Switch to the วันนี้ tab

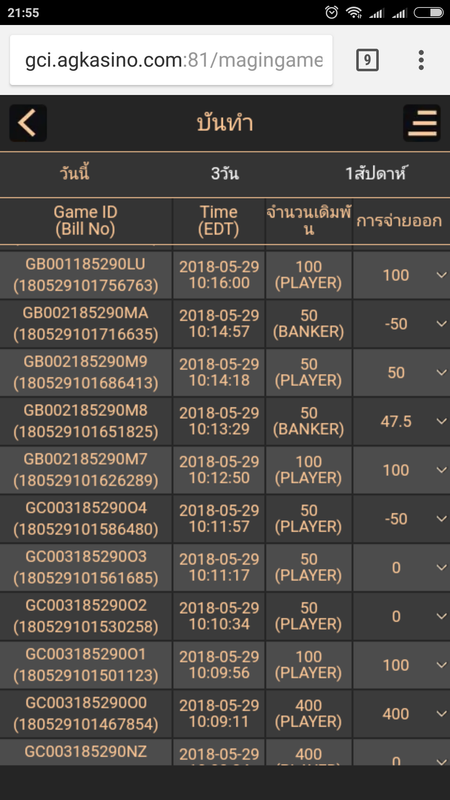point(75,173)
